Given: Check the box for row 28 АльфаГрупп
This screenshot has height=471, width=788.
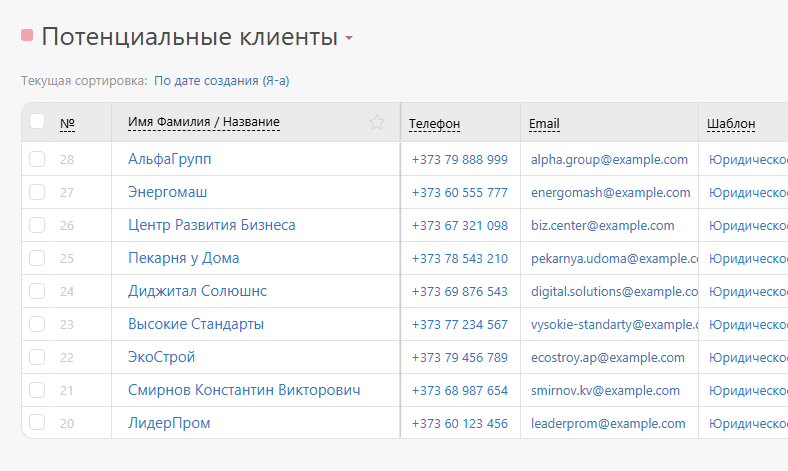Looking at the screenshot, I should point(37,159).
